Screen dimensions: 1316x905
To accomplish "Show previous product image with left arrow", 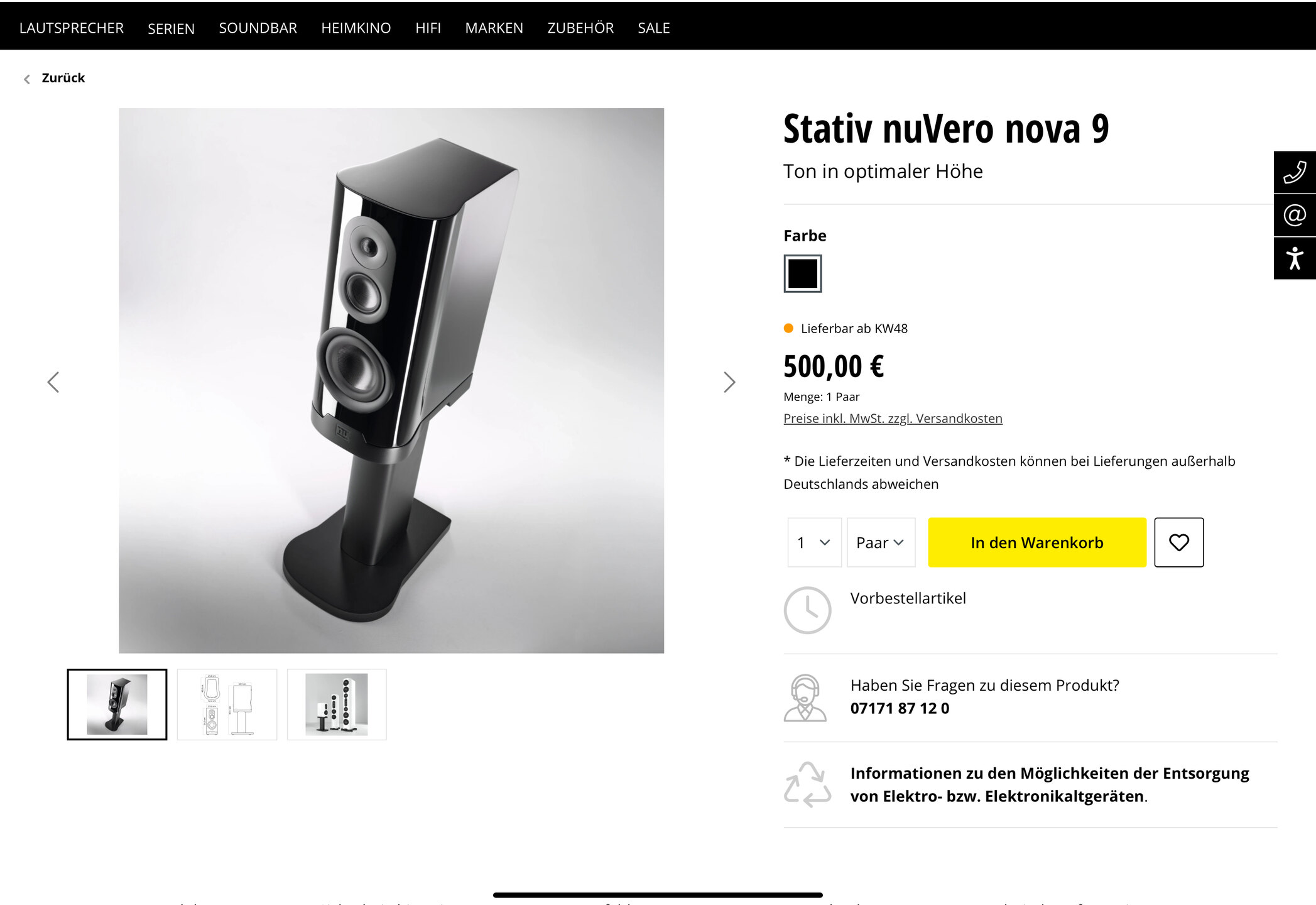I will click(53, 382).
